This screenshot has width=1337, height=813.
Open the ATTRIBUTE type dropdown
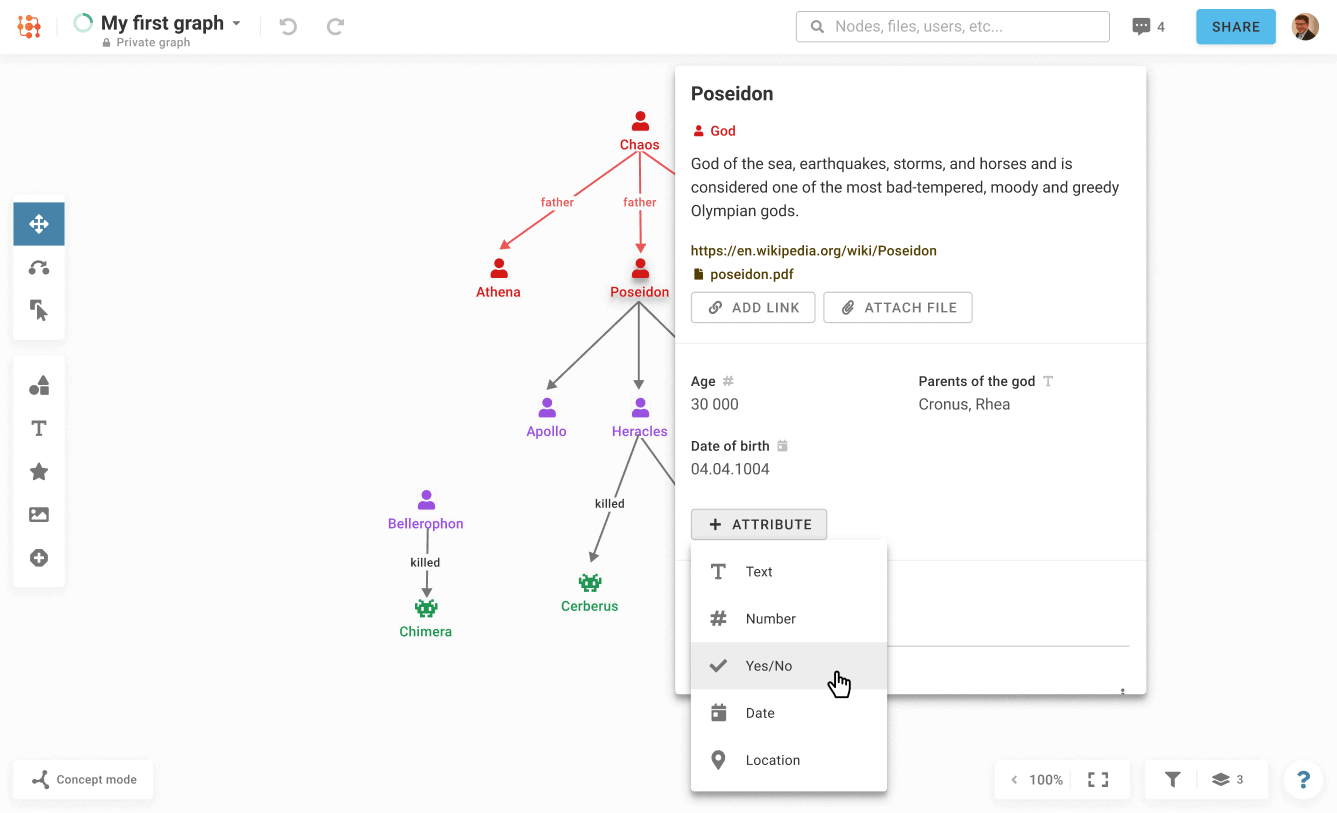(758, 524)
